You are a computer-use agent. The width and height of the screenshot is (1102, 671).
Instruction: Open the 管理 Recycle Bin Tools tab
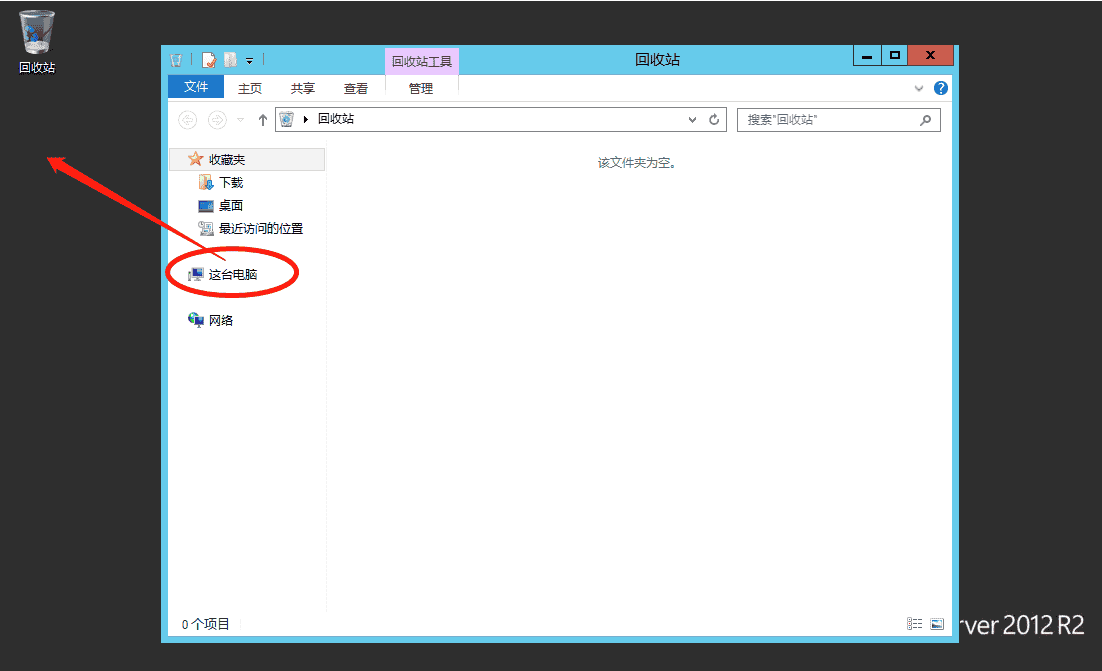coord(422,87)
